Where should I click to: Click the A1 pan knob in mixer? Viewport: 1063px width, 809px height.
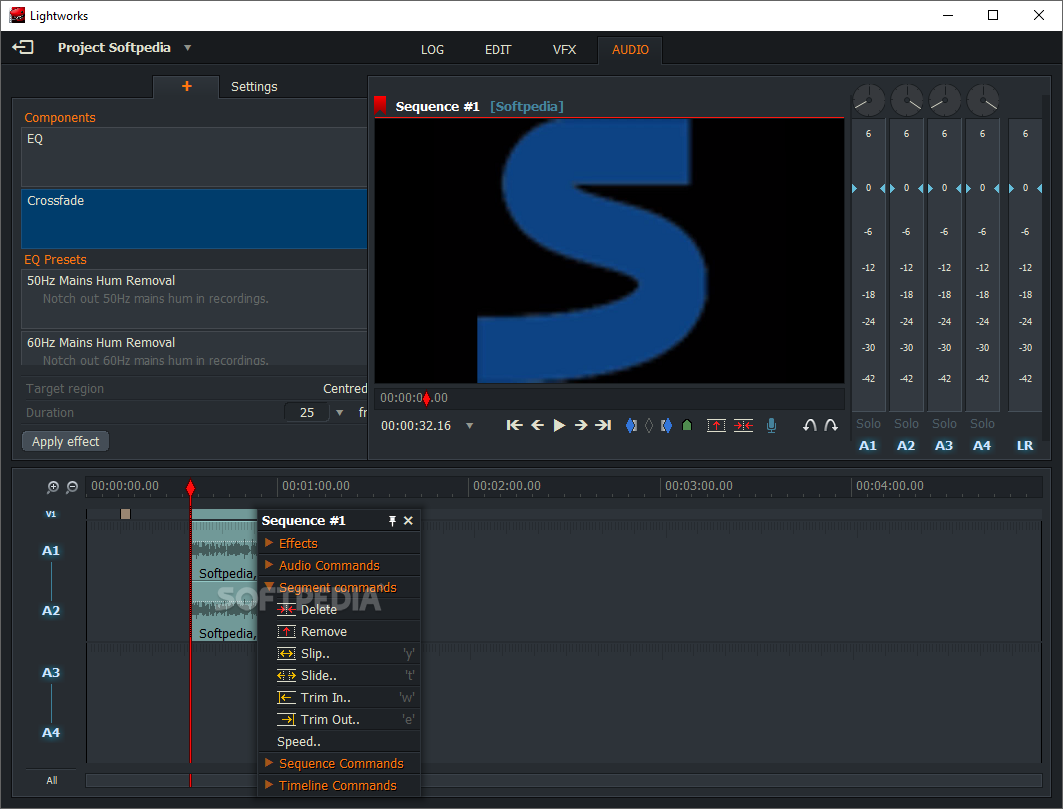tap(868, 101)
